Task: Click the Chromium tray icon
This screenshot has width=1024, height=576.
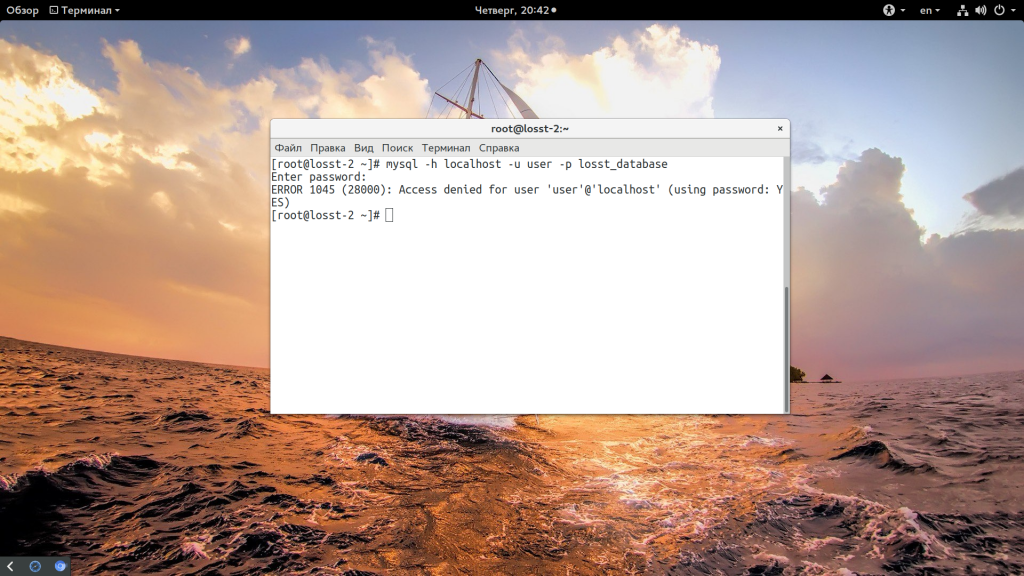Action: pos(60,566)
